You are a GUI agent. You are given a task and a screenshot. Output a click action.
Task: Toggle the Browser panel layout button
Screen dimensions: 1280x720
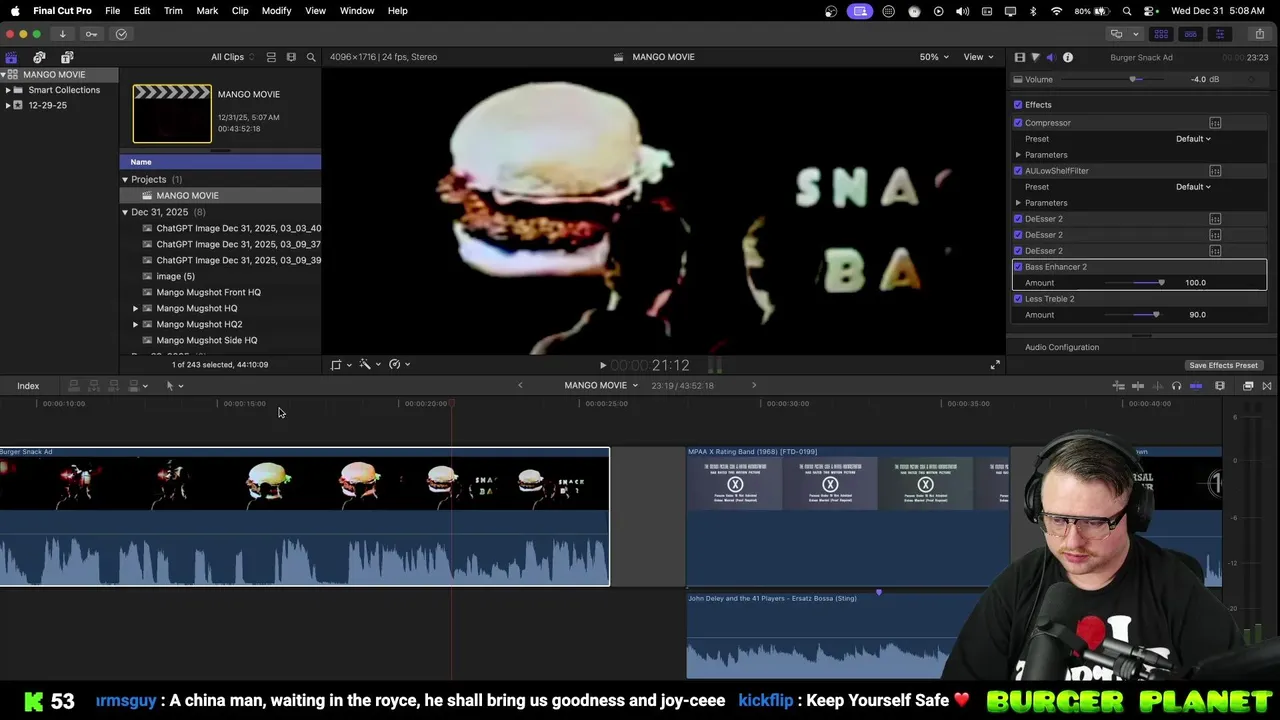[1161, 34]
